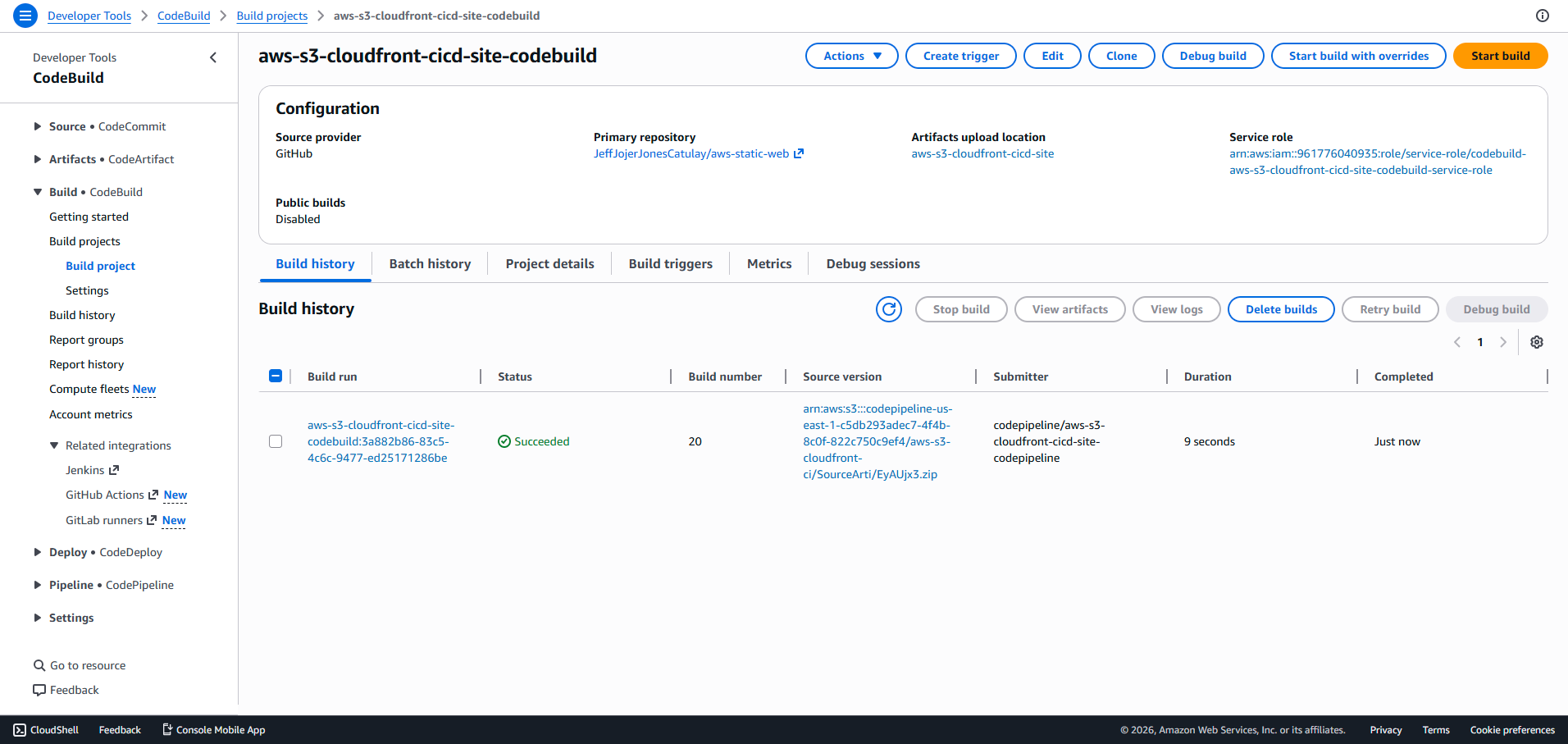Switch to the Batch history tab
Viewport: 1568px width, 744px height.
point(430,264)
